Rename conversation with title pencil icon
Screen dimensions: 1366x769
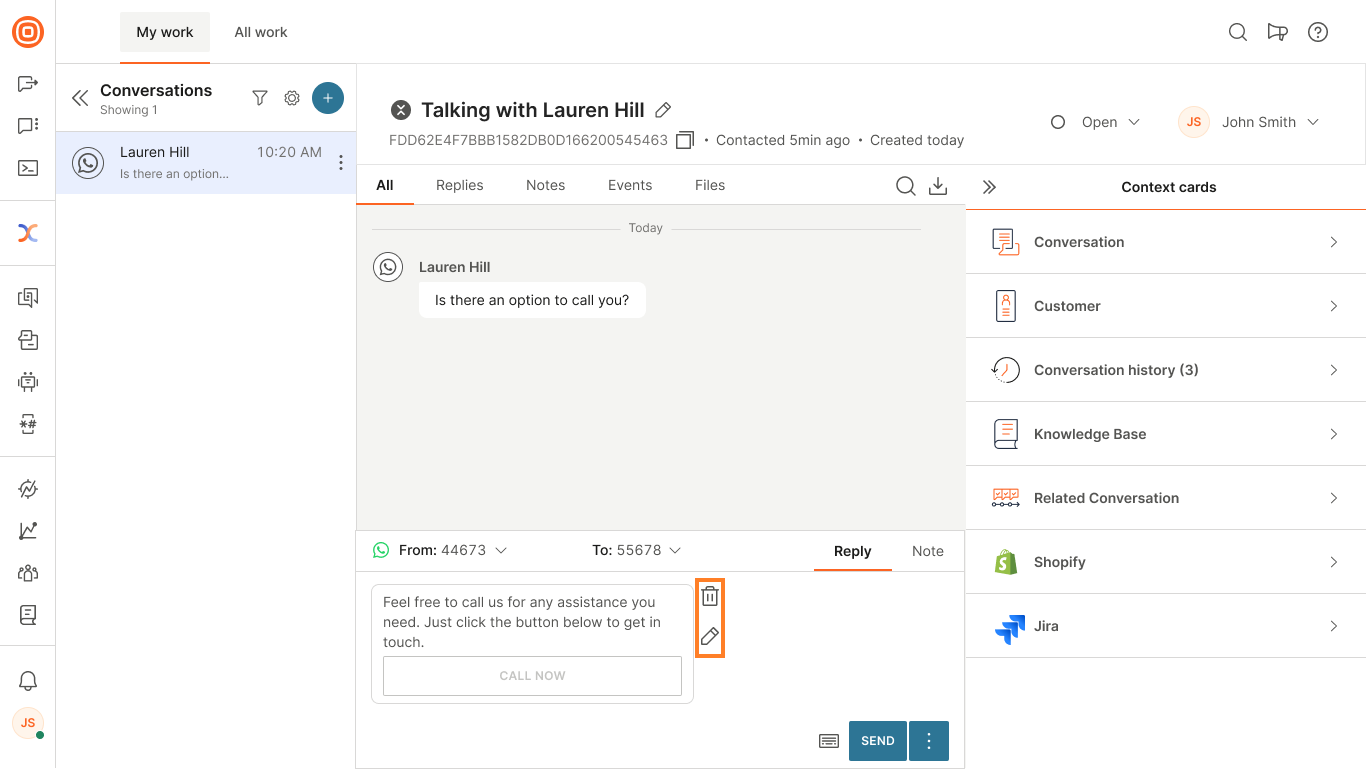663,110
